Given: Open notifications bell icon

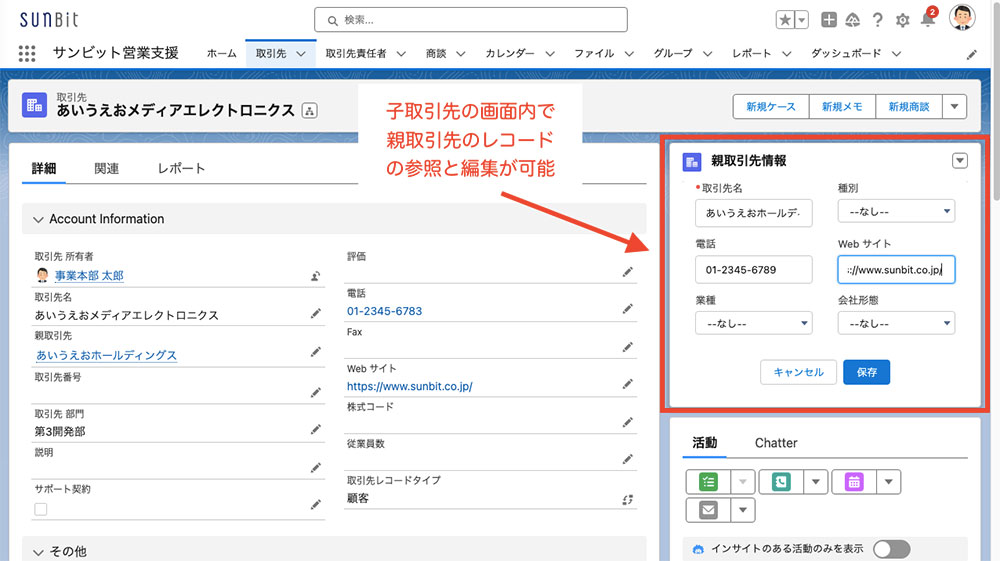Looking at the screenshot, I should click(928, 19).
